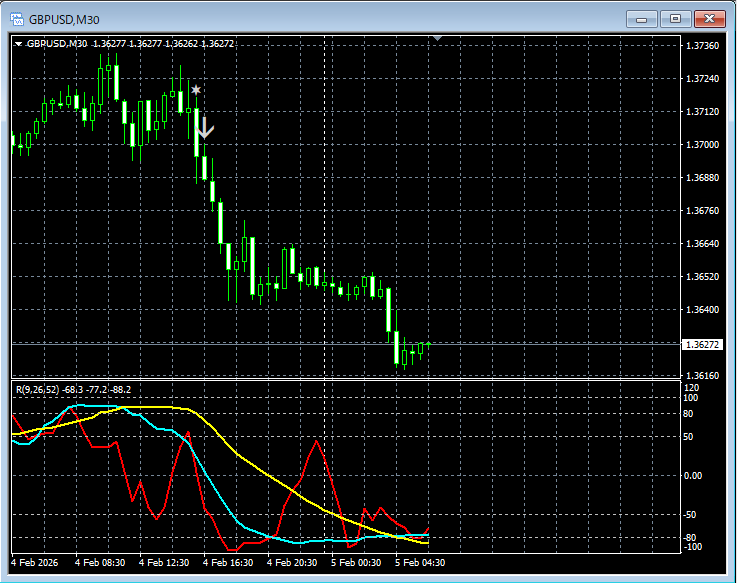This screenshot has height=583, width=738.
Task: Close the GBPUSD,M30 chart window
Action: [x=709, y=18]
